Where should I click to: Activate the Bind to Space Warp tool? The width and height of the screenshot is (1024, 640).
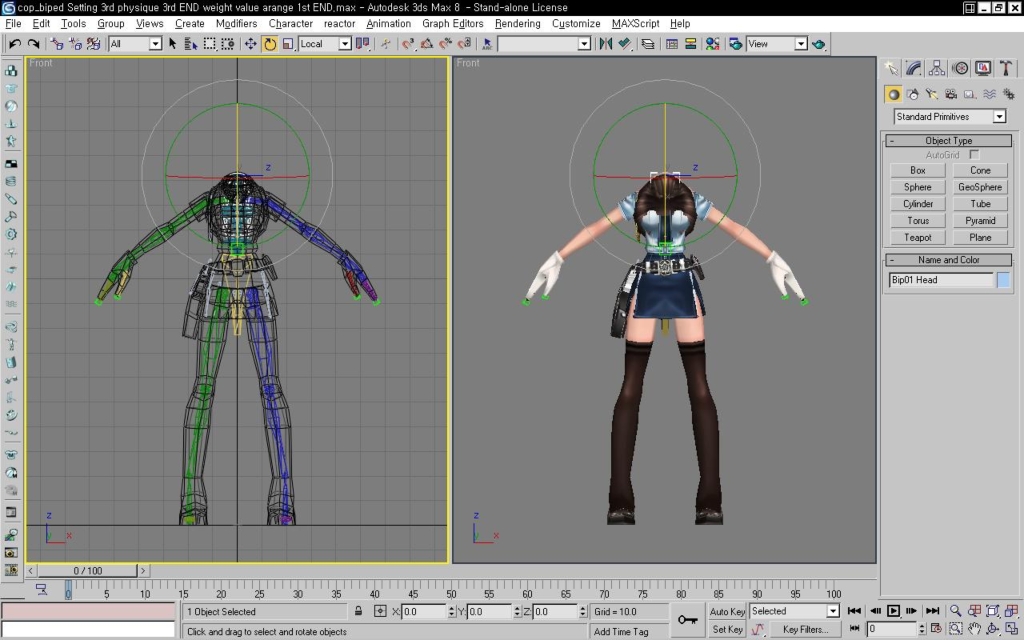(93, 44)
